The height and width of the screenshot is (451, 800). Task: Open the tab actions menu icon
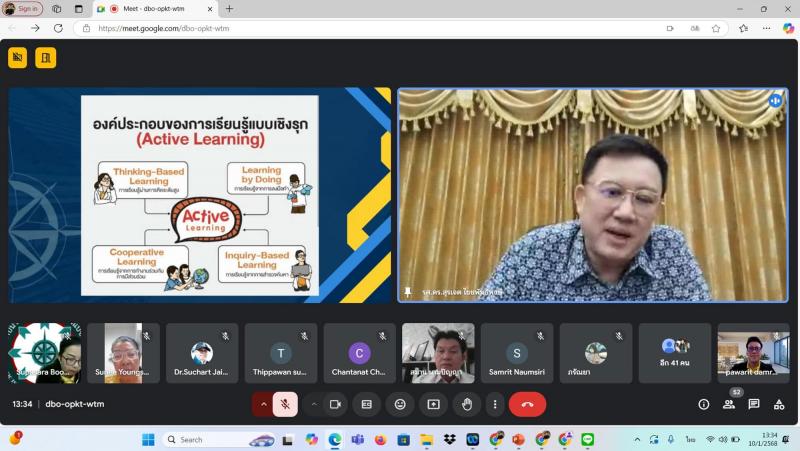point(79,9)
